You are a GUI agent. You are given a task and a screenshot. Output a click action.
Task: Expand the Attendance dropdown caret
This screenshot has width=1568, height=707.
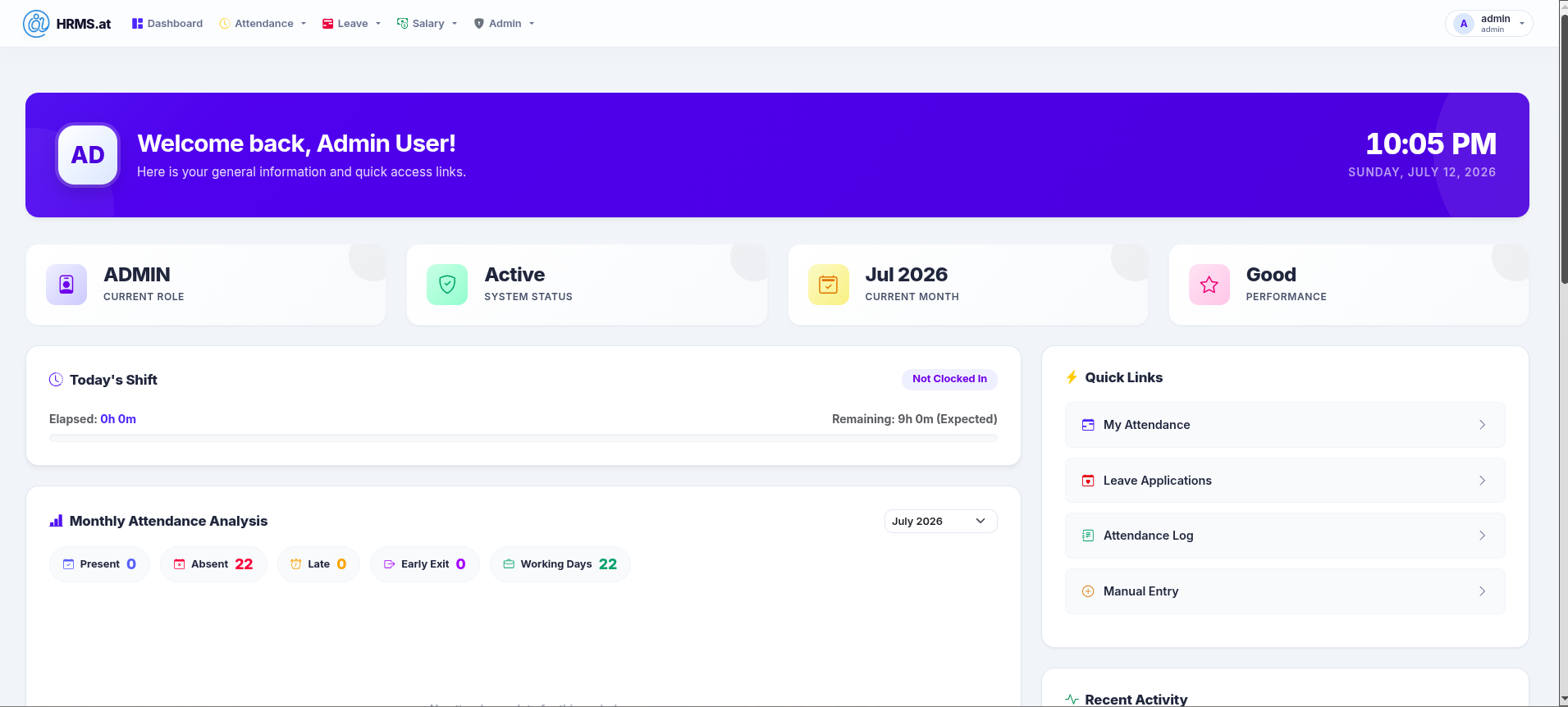tap(304, 24)
